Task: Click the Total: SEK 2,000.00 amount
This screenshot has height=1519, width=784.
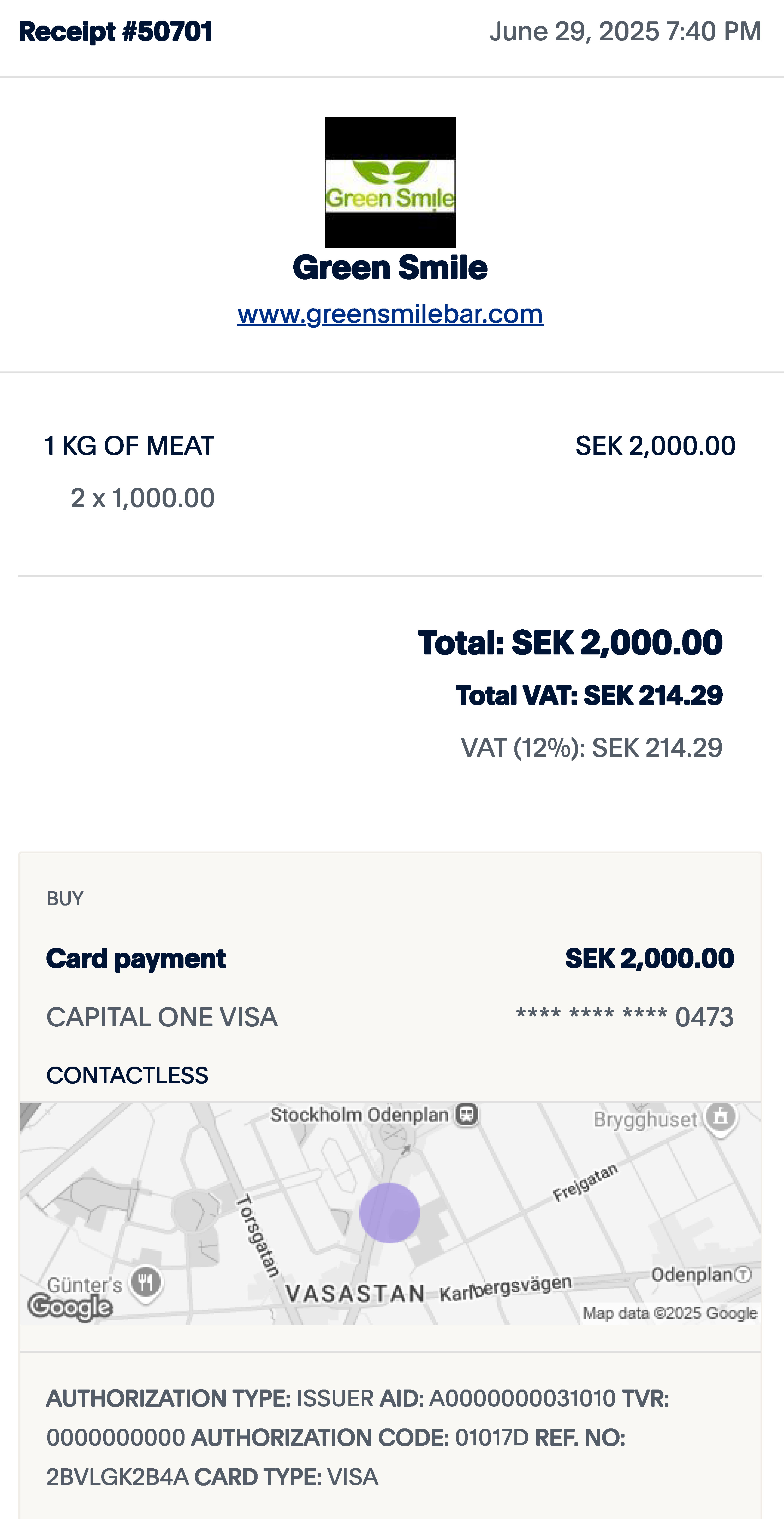Action: pyautogui.click(x=569, y=642)
